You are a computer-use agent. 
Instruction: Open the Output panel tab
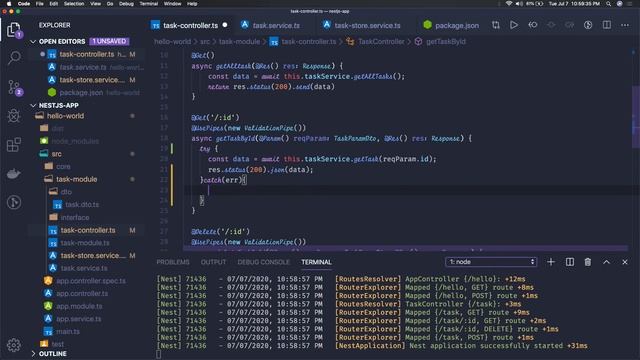click(x=213, y=262)
